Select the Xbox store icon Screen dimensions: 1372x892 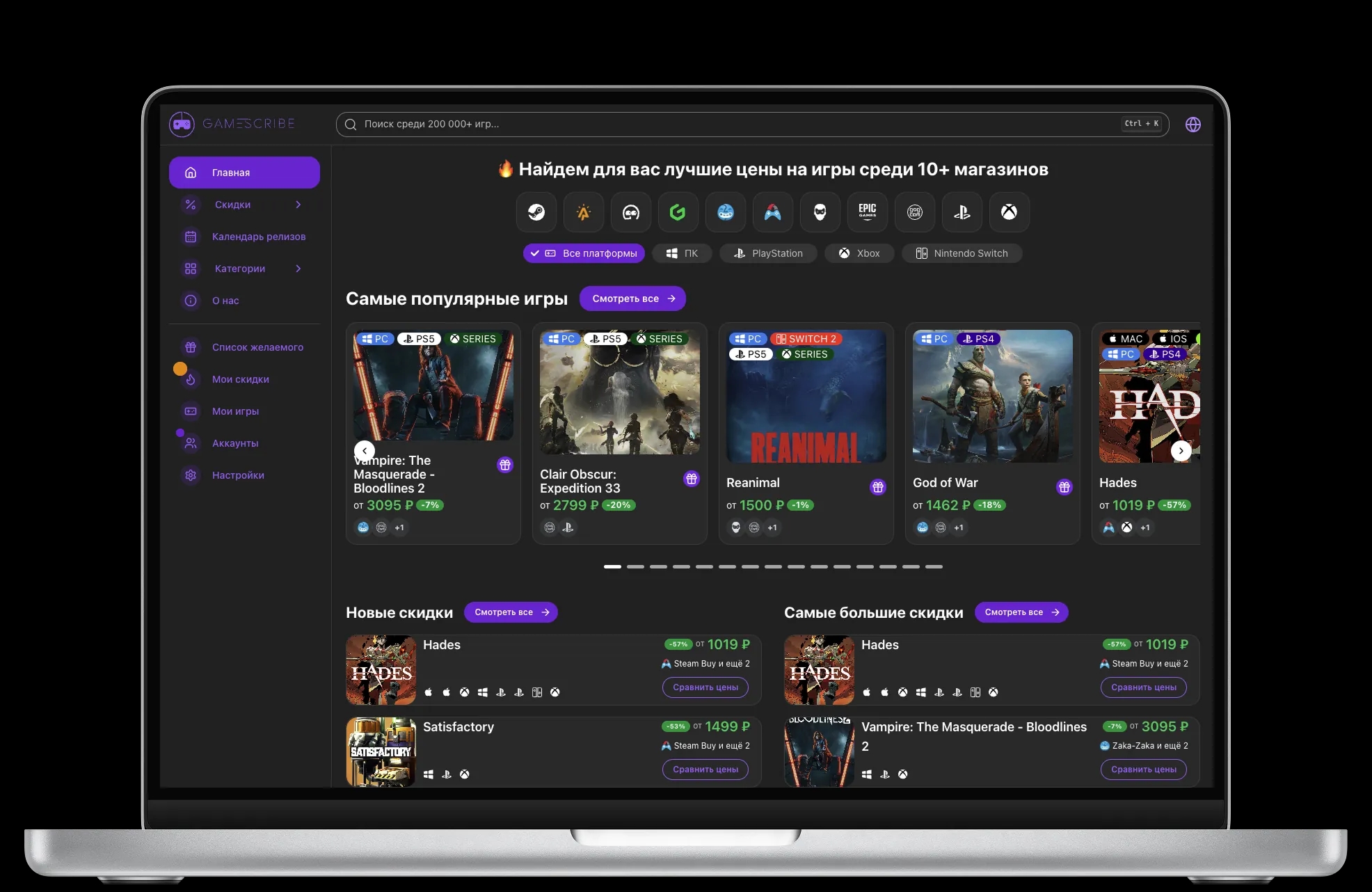point(1010,212)
